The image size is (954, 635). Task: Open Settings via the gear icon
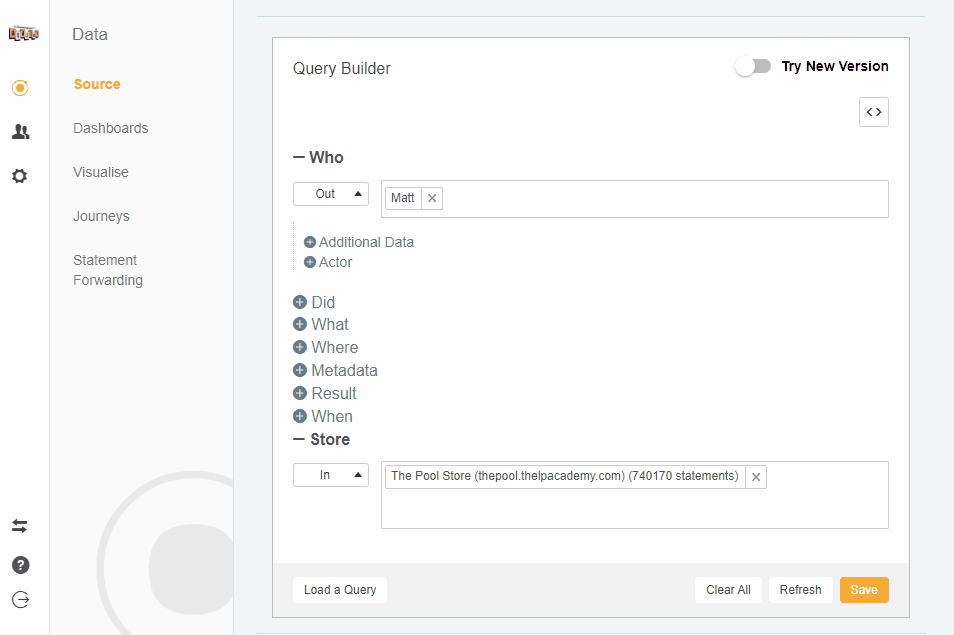coord(20,176)
